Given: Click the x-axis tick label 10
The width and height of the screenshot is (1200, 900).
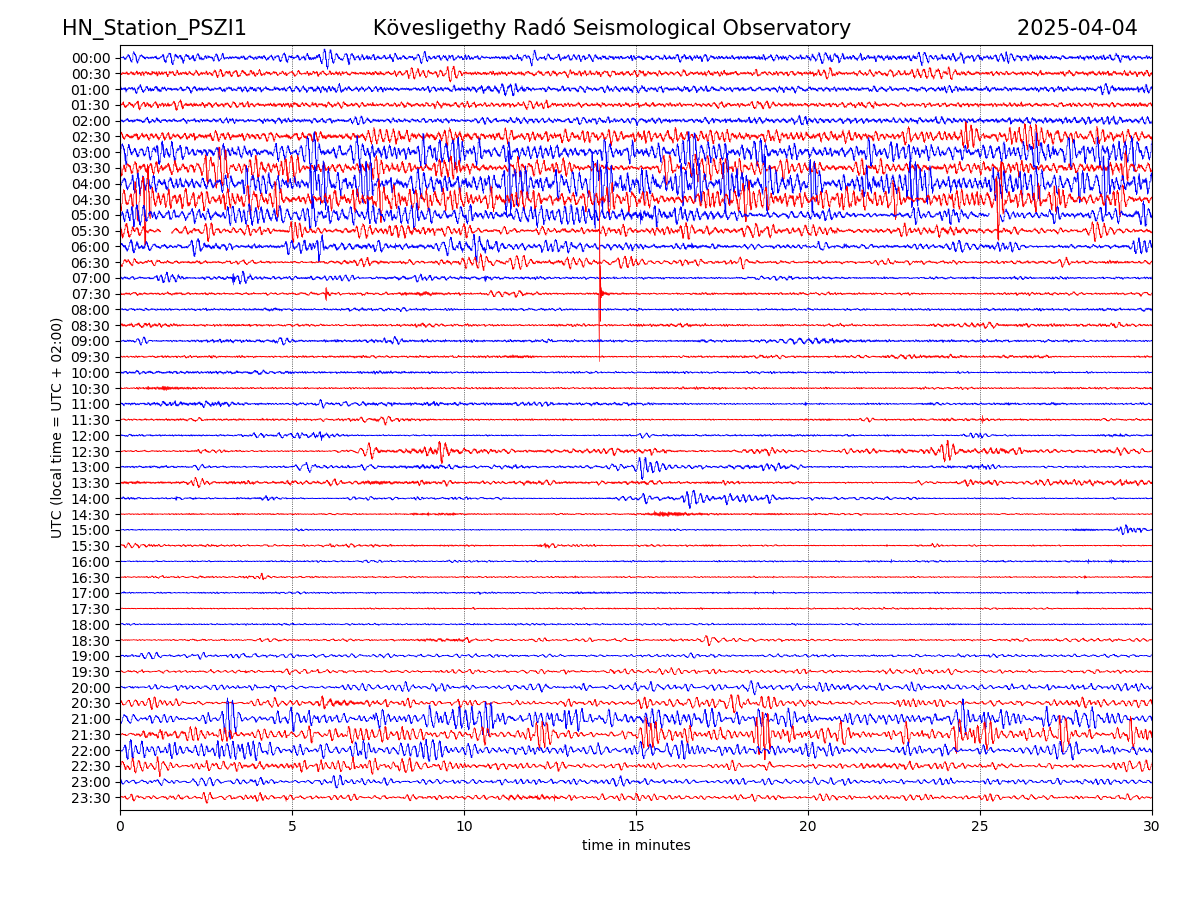Looking at the screenshot, I should pos(464,826).
